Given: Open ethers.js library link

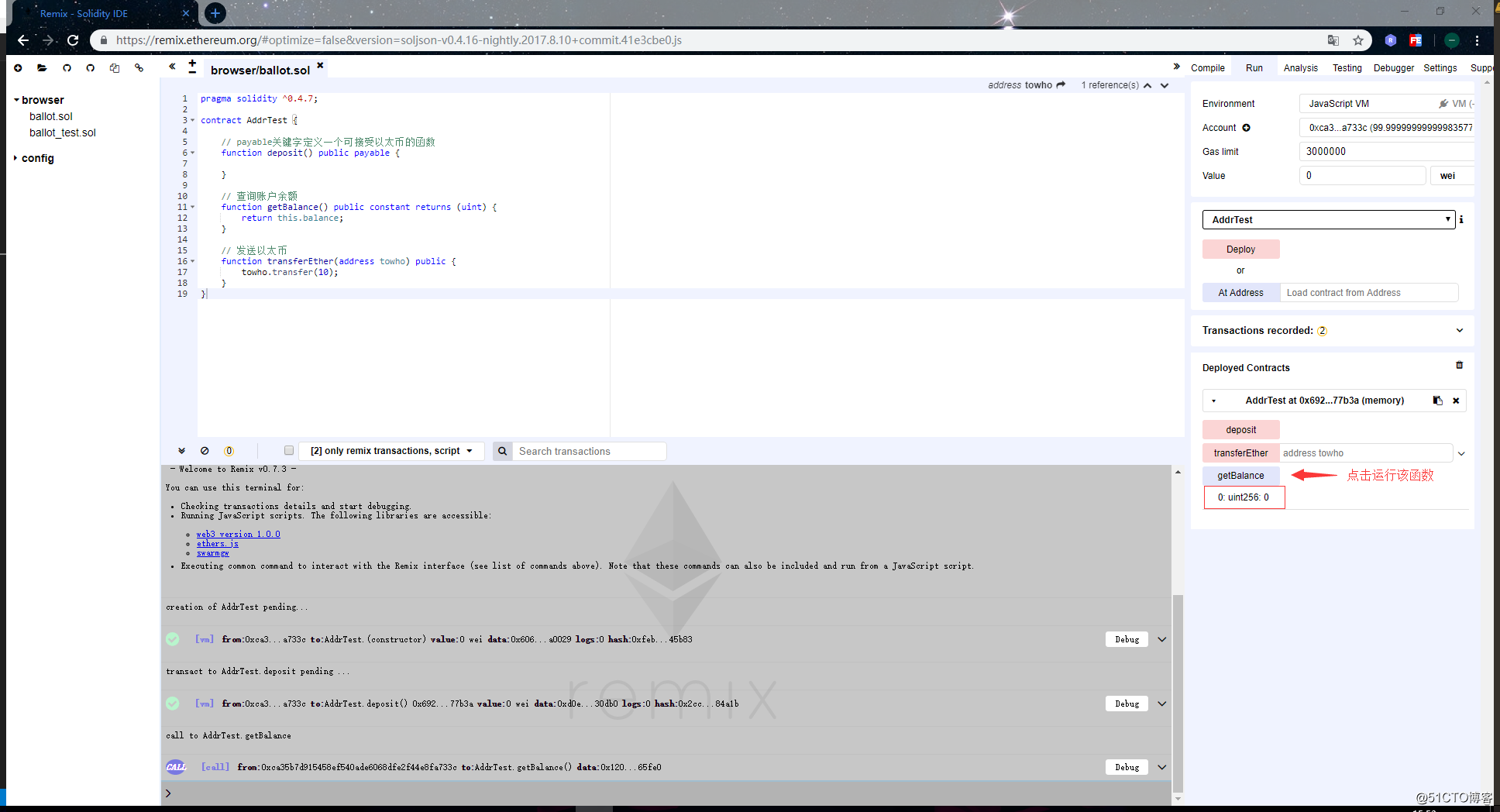Looking at the screenshot, I should coord(218,544).
